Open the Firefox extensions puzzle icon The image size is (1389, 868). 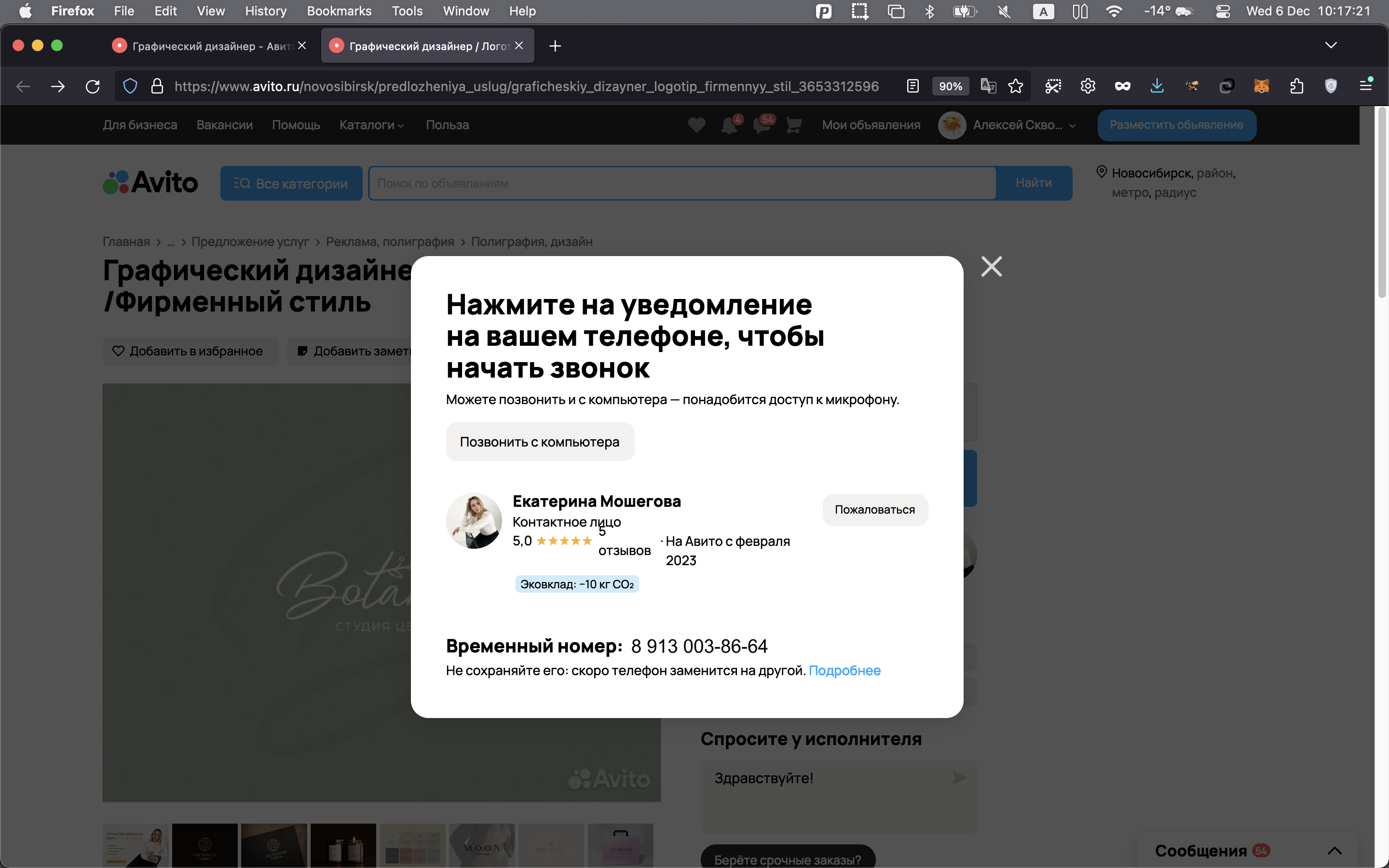point(1296,87)
